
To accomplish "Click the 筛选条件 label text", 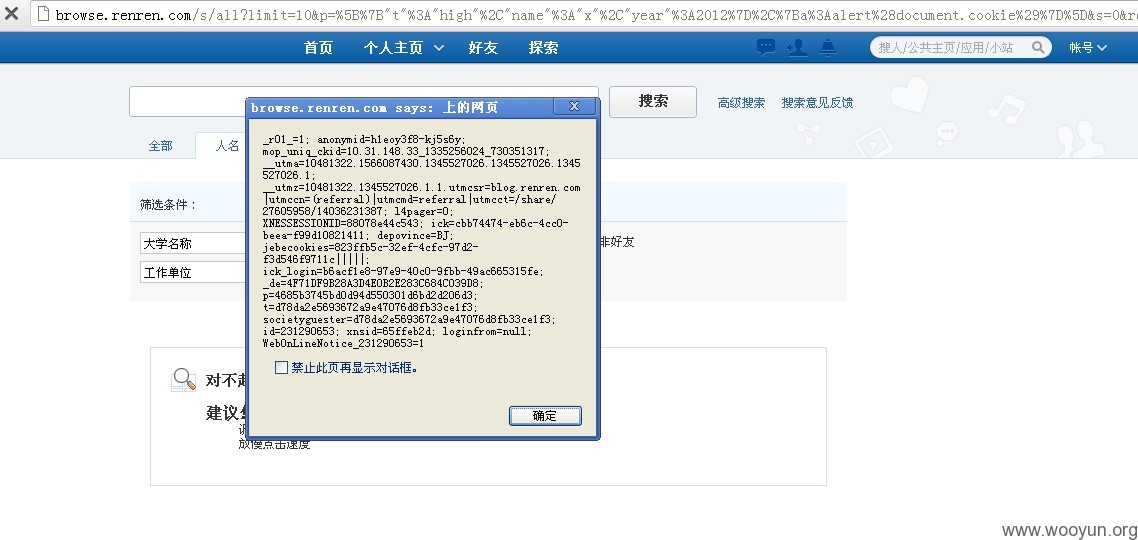I will (x=168, y=205).
